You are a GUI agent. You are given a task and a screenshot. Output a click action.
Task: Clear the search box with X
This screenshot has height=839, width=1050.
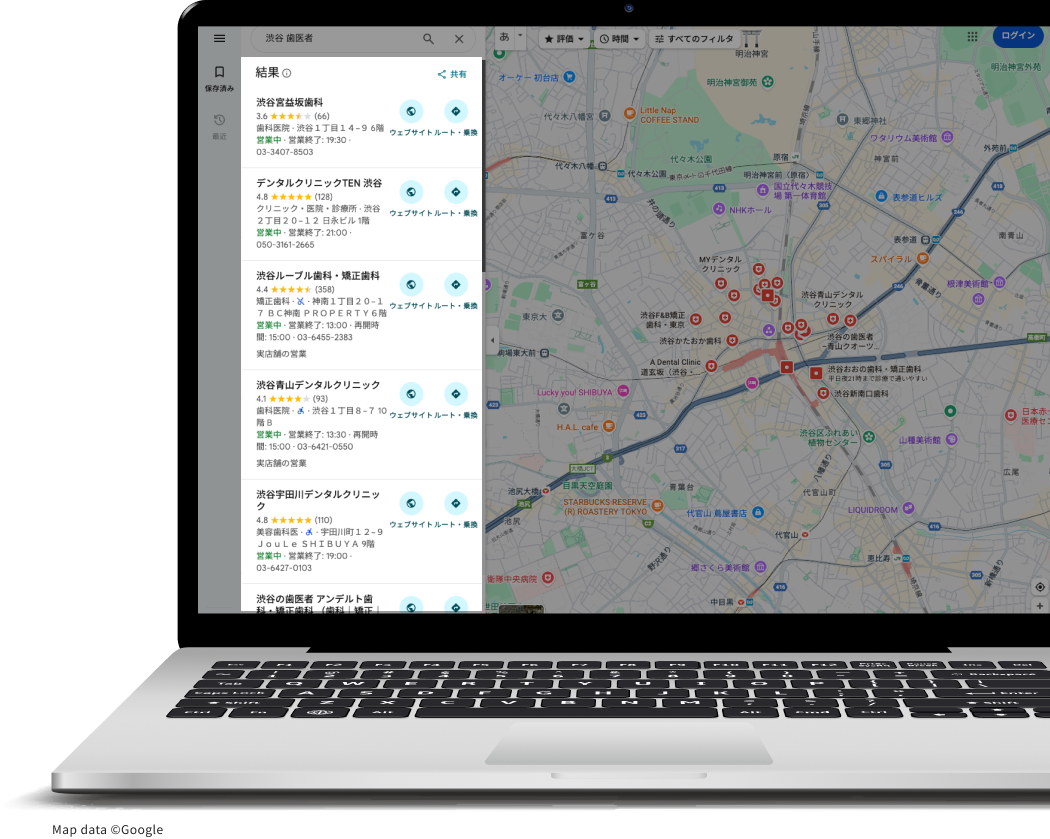pos(459,39)
